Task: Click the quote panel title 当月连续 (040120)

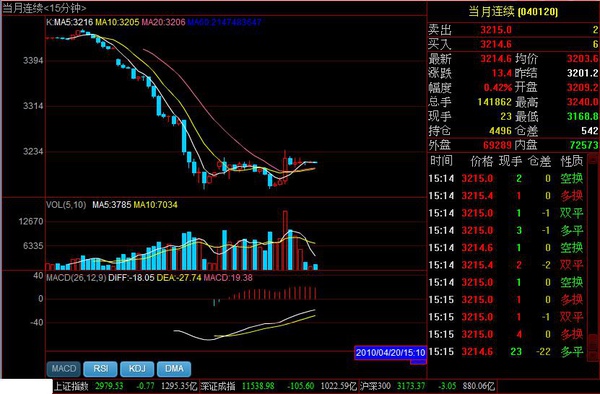Action: coord(513,11)
